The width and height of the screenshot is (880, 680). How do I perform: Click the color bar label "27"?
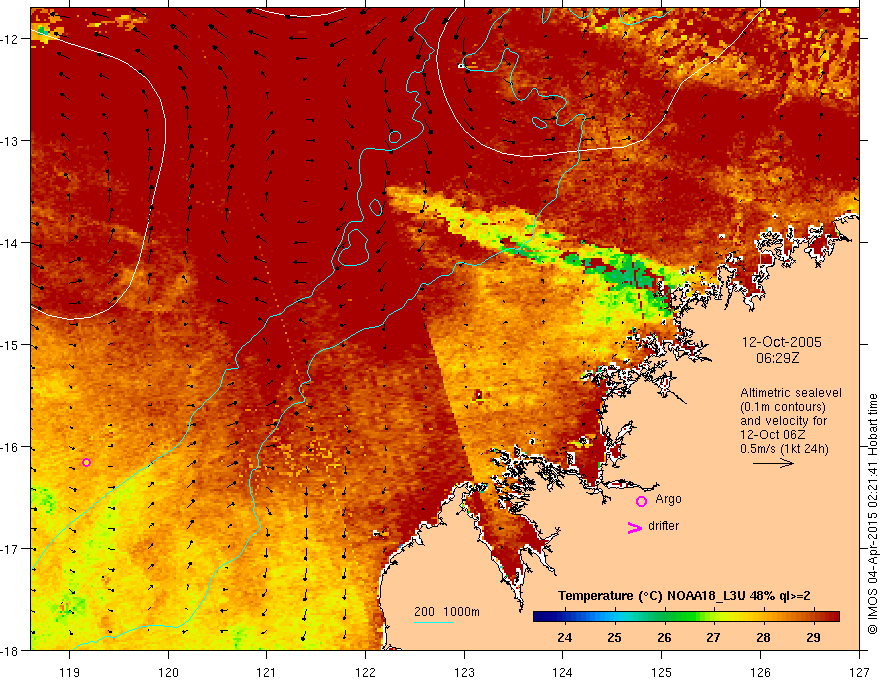[x=713, y=637]
